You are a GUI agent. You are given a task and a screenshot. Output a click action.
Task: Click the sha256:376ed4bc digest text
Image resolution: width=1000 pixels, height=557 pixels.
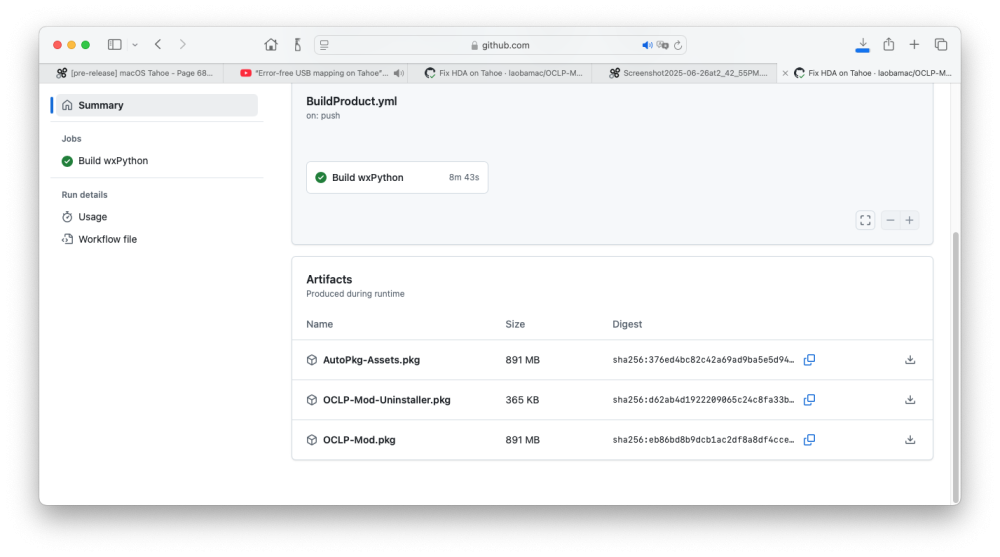tap(703, 360)
